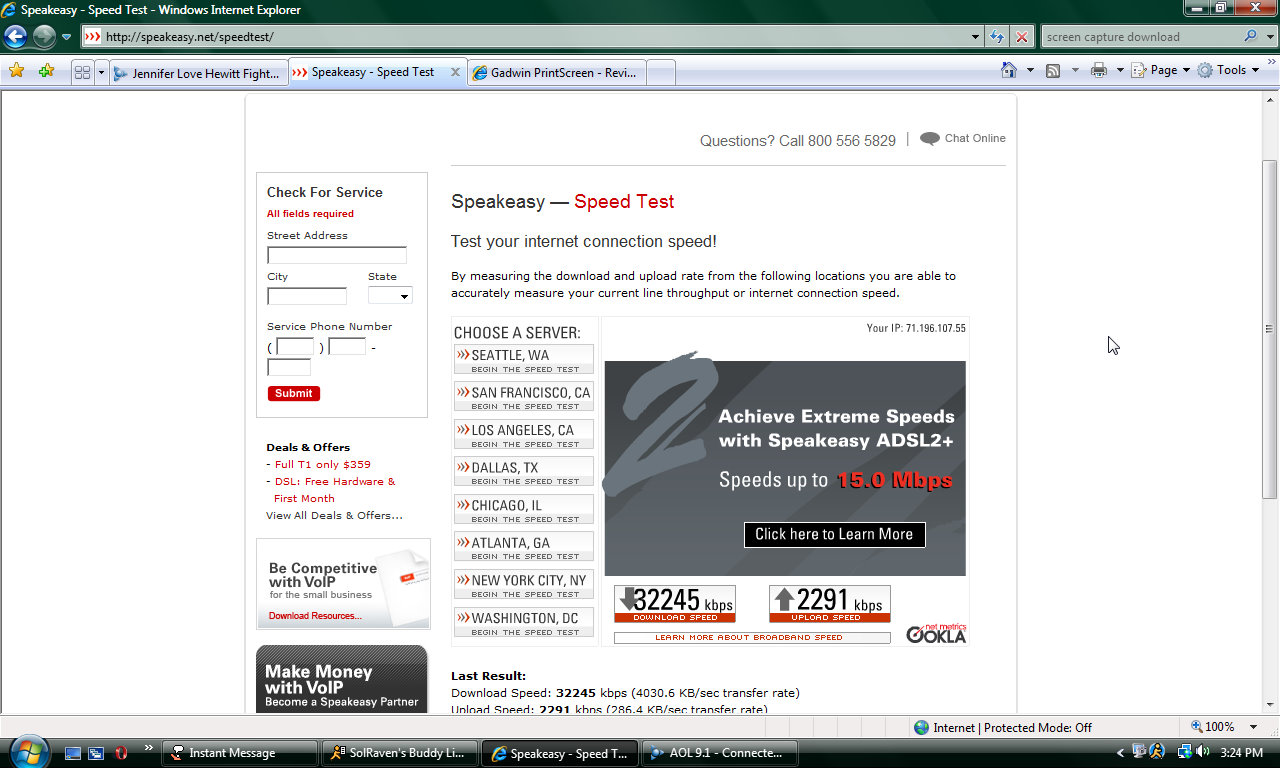Refresh the page using the address bar icon
Screen dimensions: 1280x768
pos(997,37)
